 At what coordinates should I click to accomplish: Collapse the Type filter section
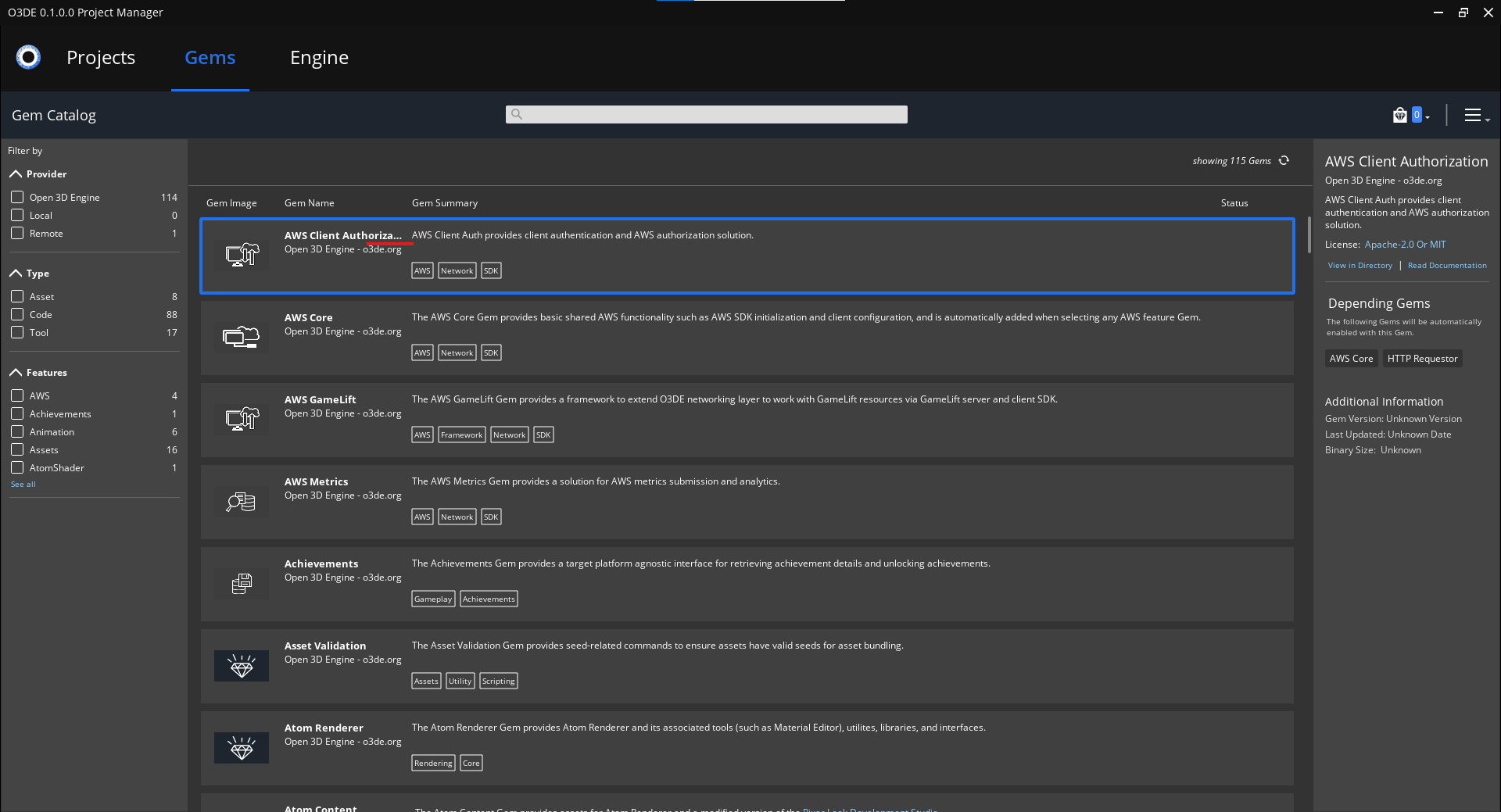(x=16, y=274)
